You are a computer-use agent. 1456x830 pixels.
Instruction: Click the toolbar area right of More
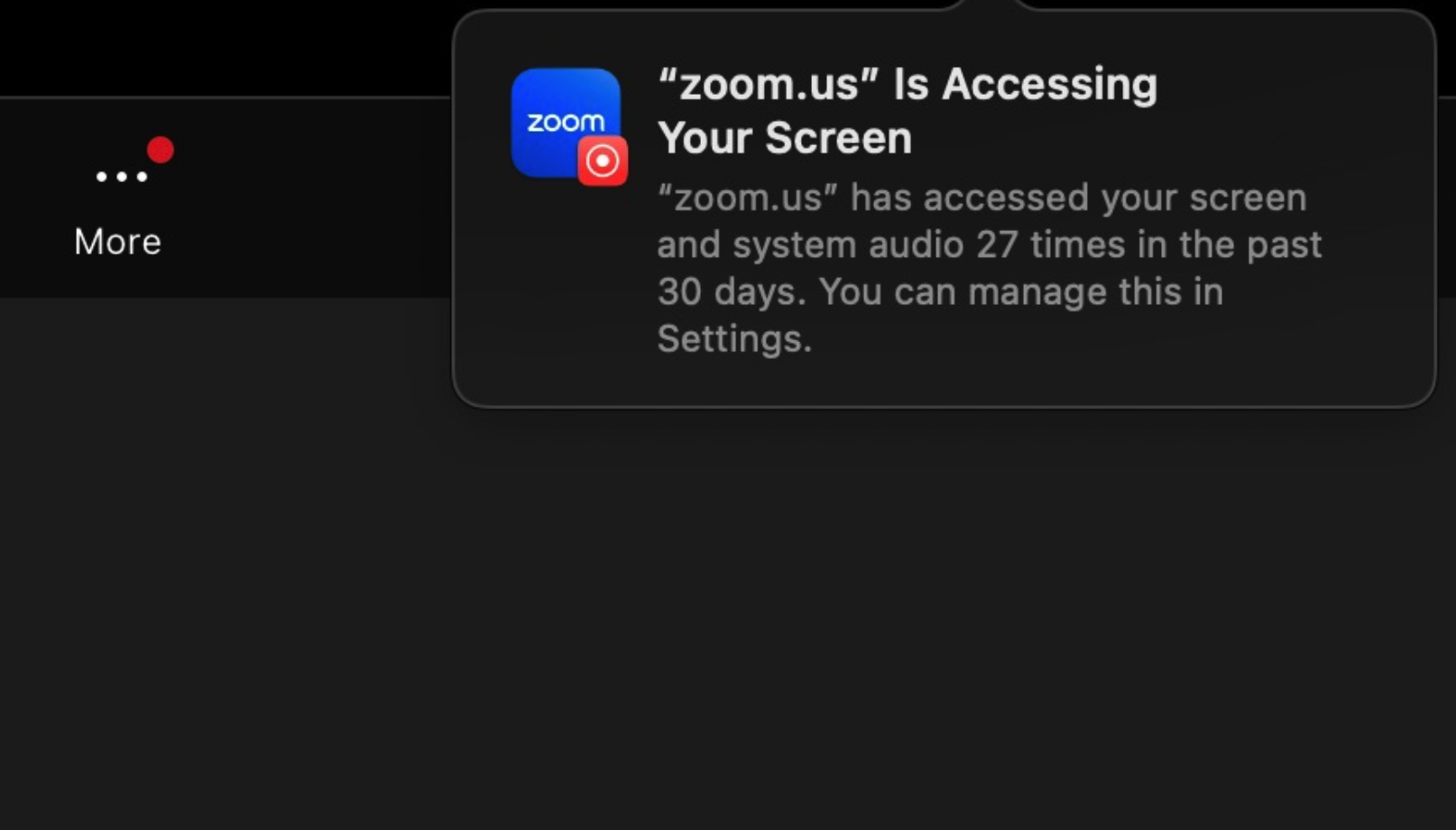coord(316,197)
